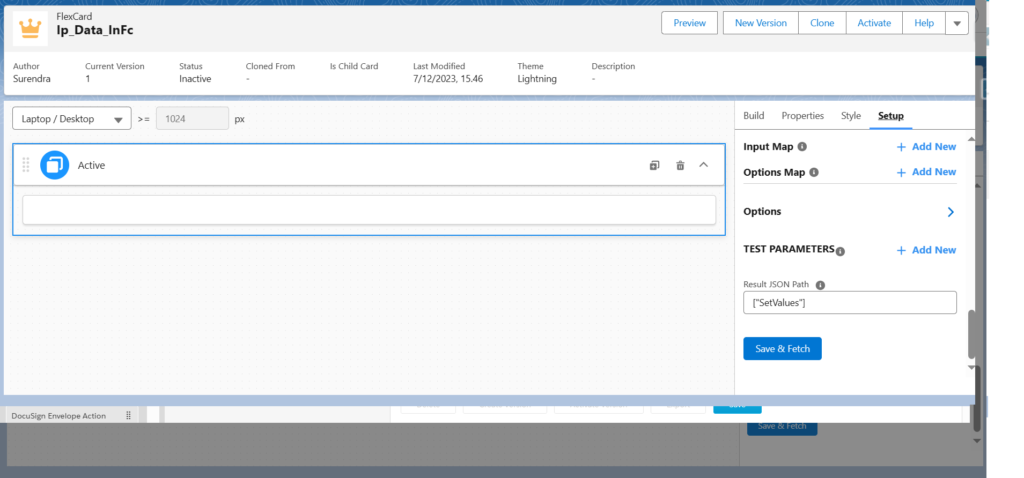Click the Result JSON Path field
The image size is (1024, 478).
pos(850,302)
